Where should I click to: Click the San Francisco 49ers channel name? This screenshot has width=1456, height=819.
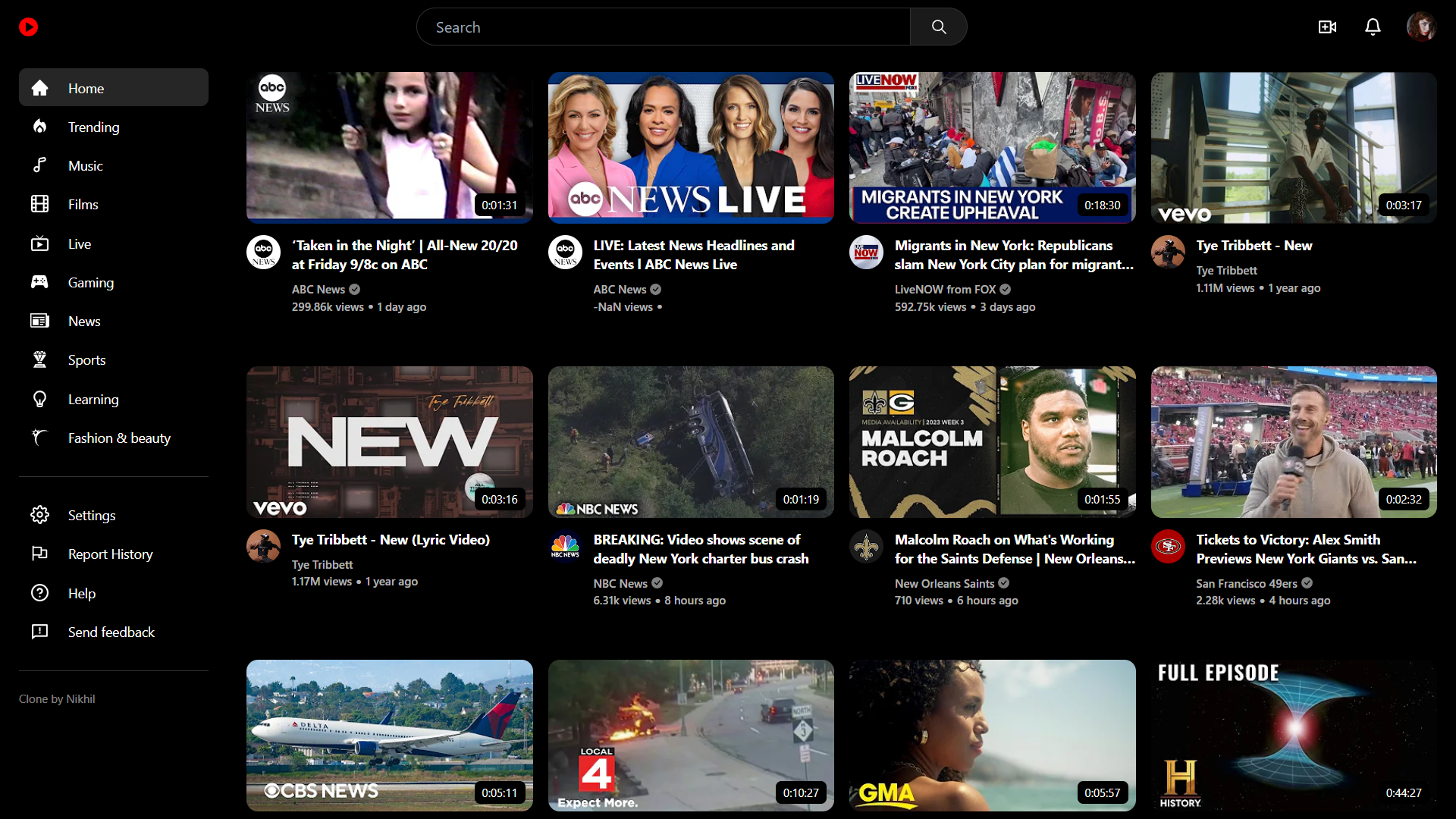click(1246, 583)
